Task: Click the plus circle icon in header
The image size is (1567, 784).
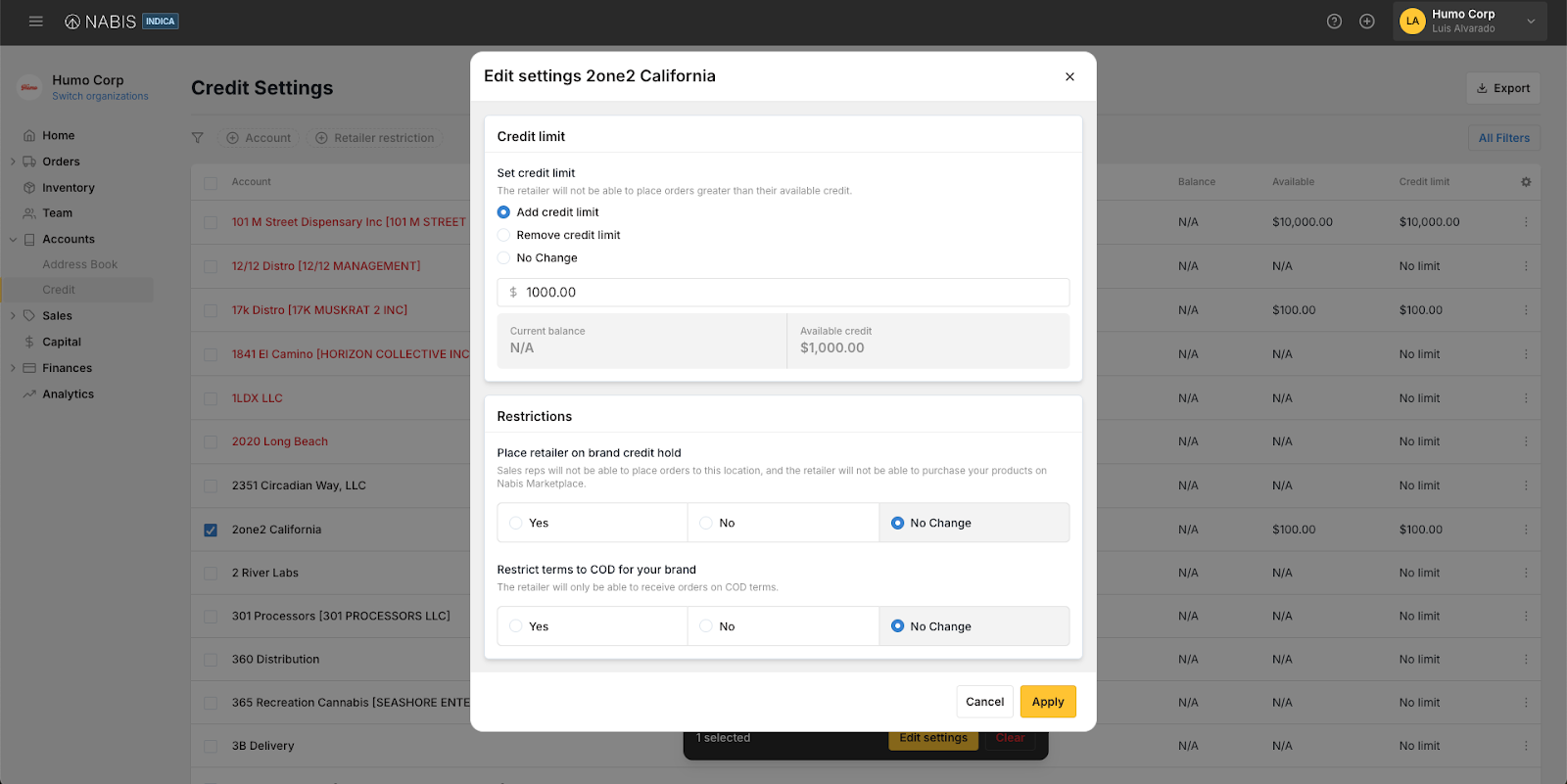Action: coord(1367,22)
